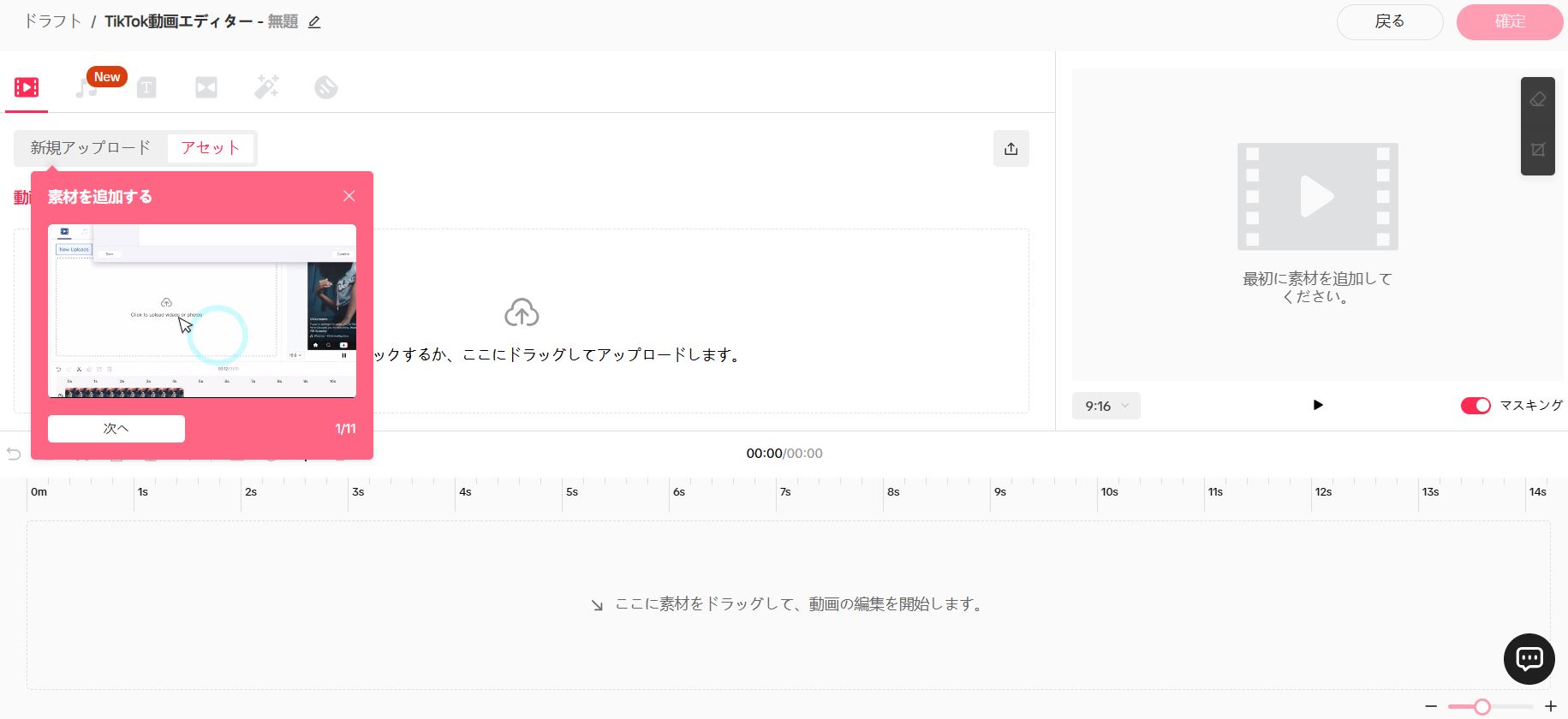Open the transitions panel icon
The image size is (1568, 719).
[206, 87]
